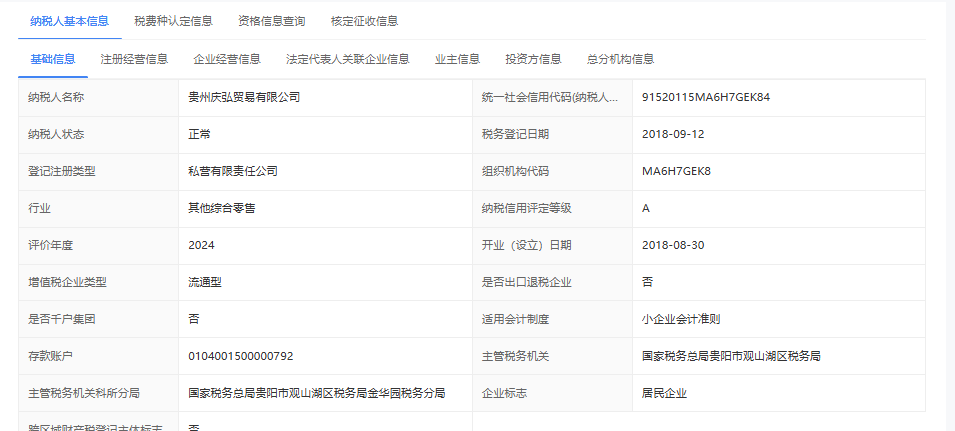Click the 其他综合零售 industry value
Viewport: 955px width, 431px height.
[x=221, y=208]
